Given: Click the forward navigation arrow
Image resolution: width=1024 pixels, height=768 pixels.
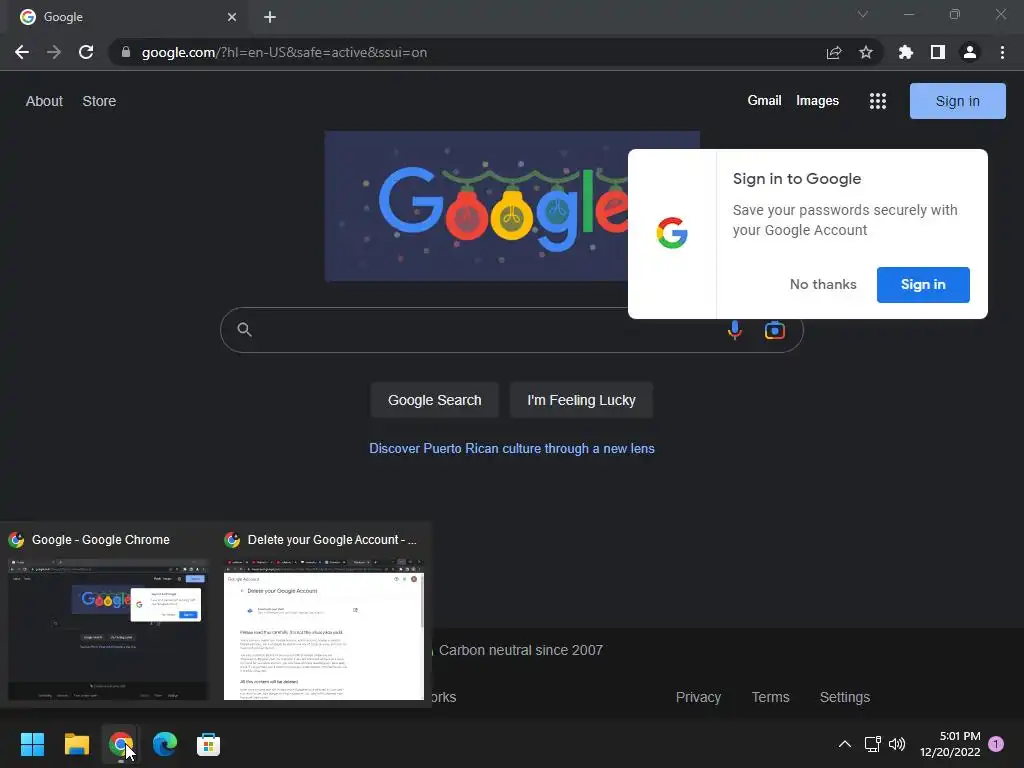Looking at the screenshot, I should click(54, 52).
